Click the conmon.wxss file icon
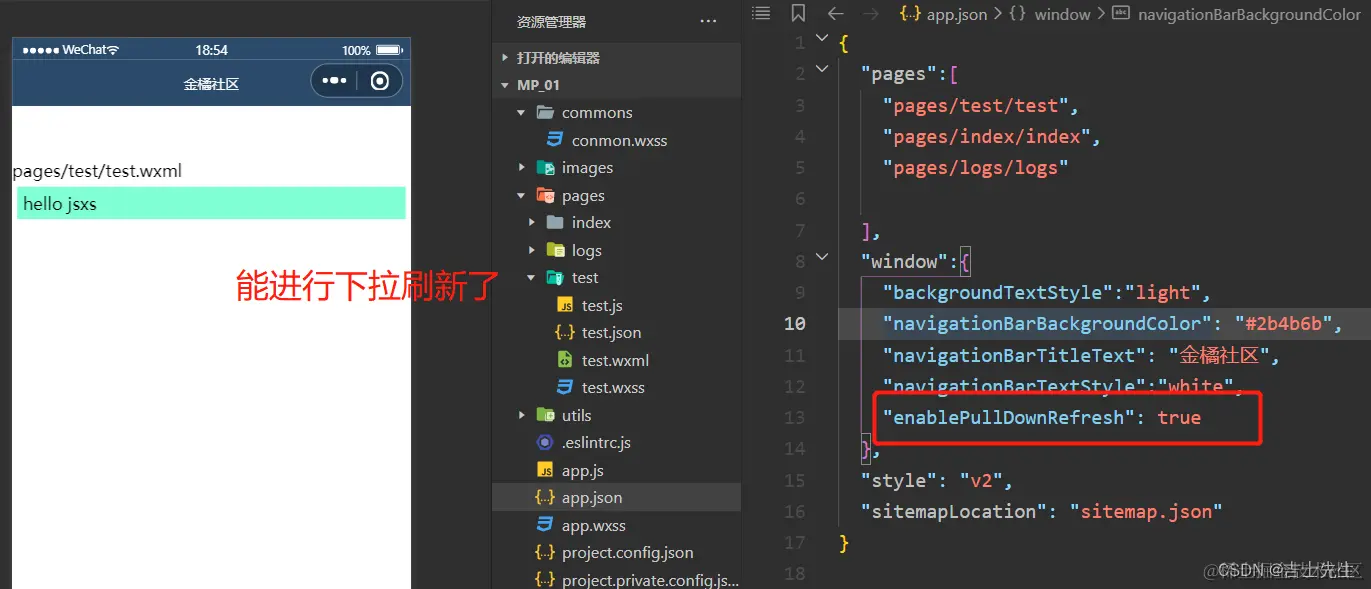 [555, 140]
